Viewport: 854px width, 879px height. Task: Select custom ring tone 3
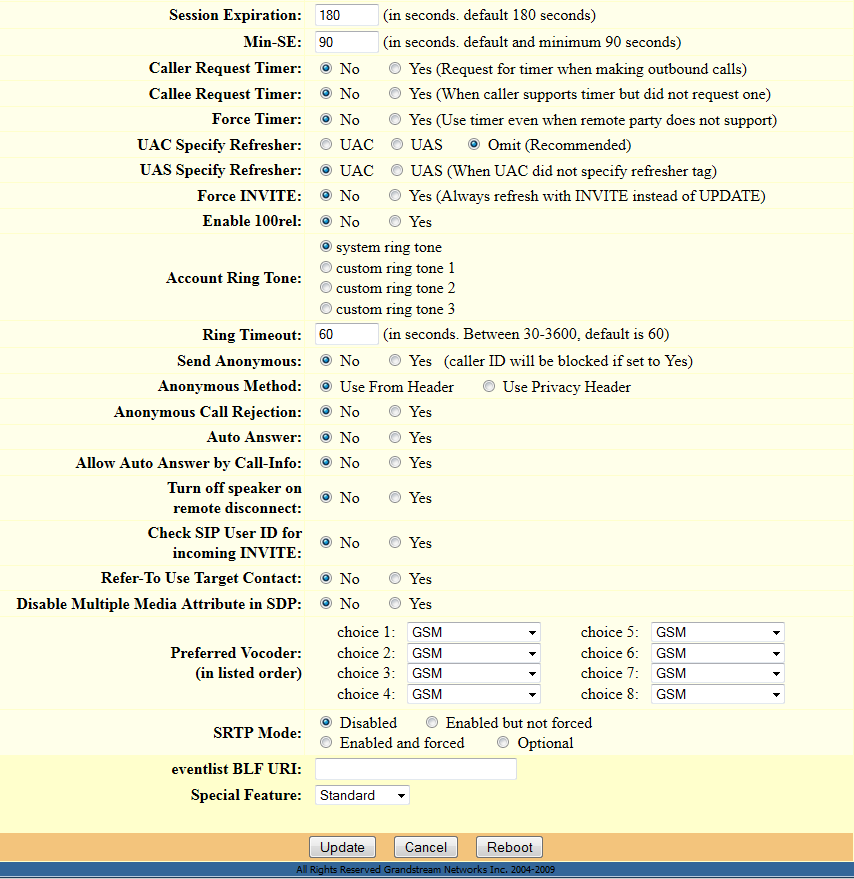[326, 308]
